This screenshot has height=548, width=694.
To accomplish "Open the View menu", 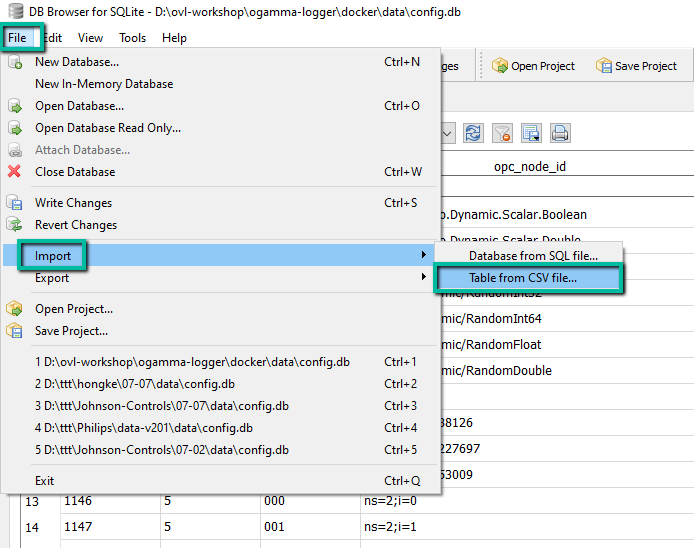I will 90,38.
